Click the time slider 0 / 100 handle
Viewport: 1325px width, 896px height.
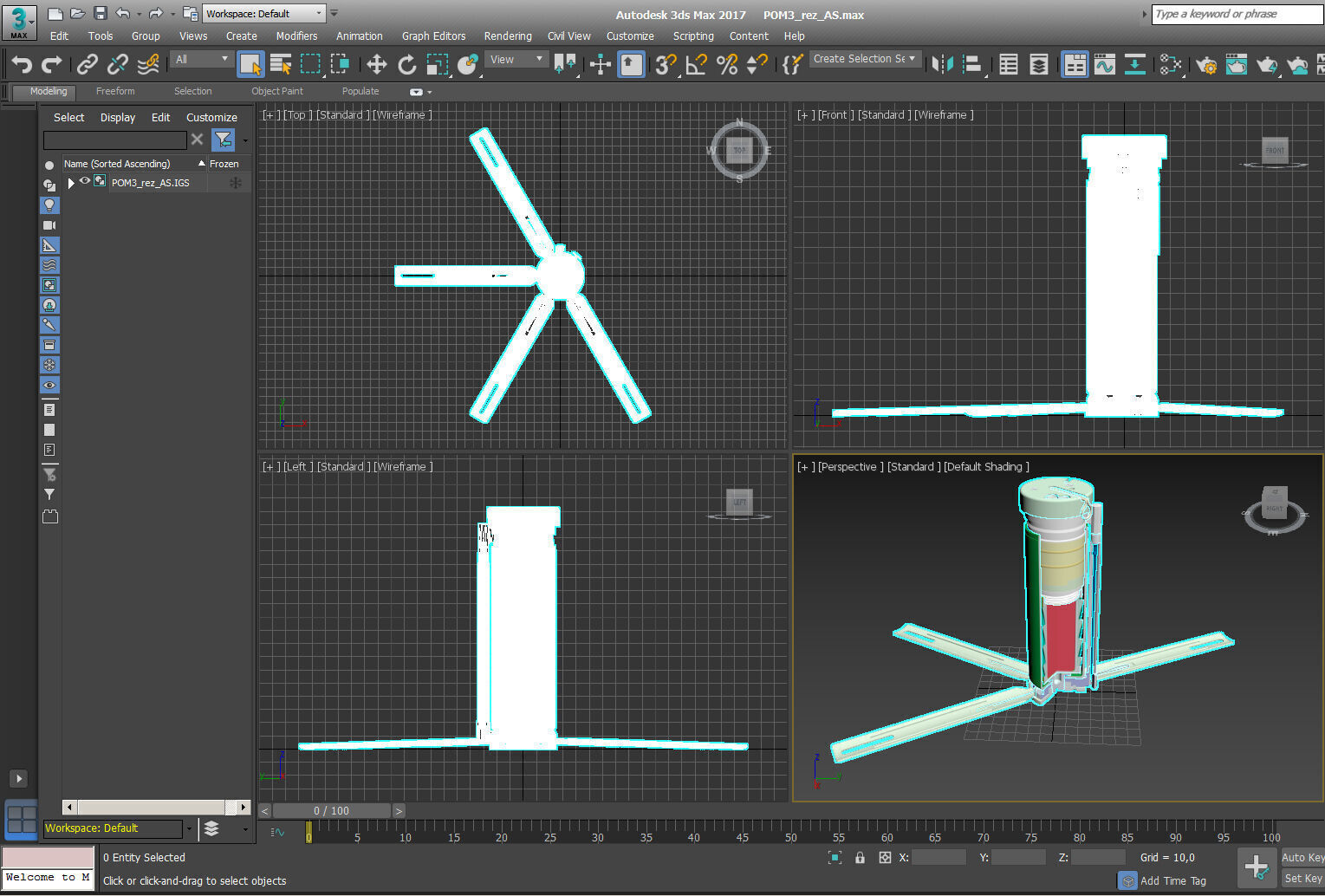pos(331,811)
